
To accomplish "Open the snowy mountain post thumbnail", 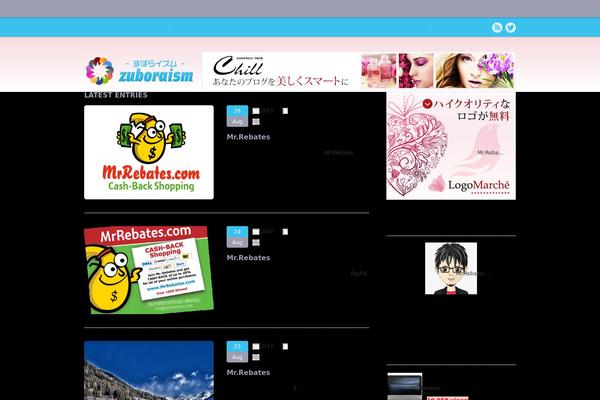I will tap(149, 371).
